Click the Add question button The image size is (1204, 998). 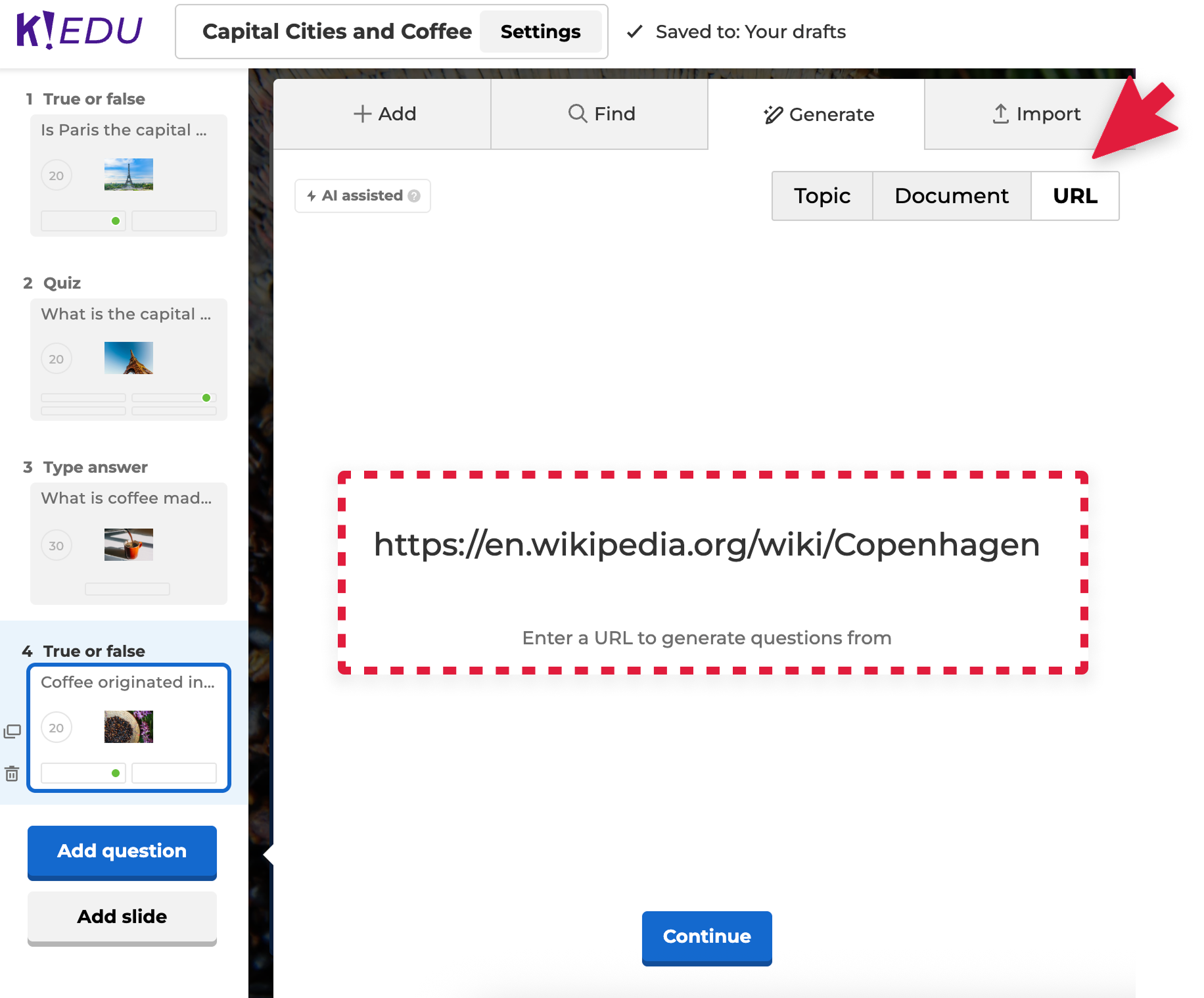point(122,851)
